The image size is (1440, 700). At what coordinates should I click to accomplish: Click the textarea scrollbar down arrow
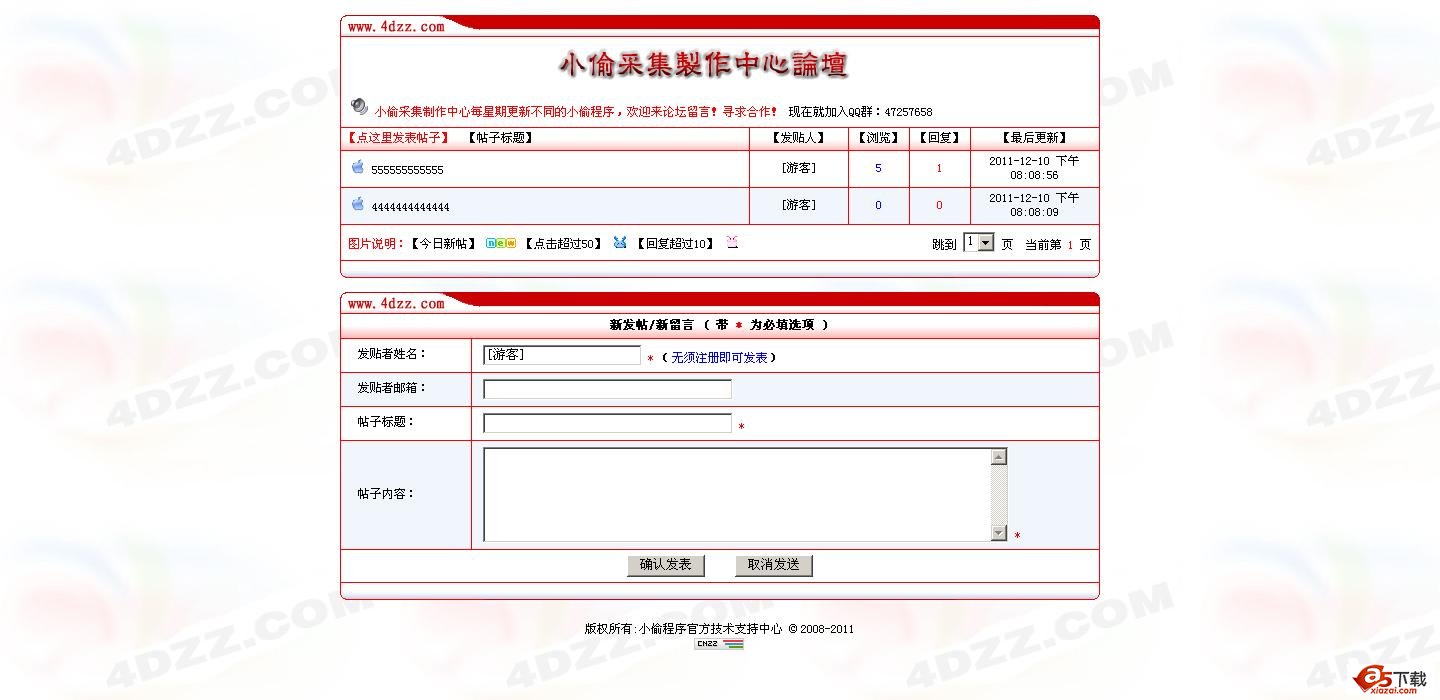coord(999,533)
